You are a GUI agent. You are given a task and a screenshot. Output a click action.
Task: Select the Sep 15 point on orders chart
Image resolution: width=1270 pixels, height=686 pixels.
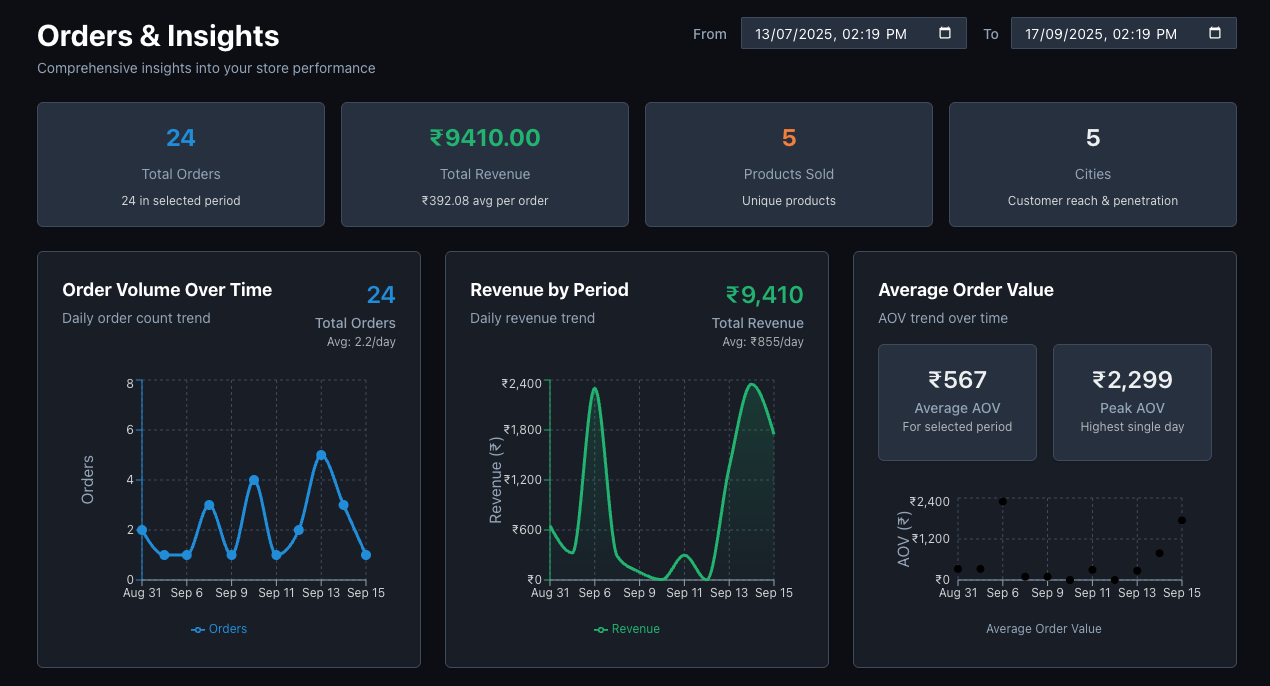(x=366, y=554)
